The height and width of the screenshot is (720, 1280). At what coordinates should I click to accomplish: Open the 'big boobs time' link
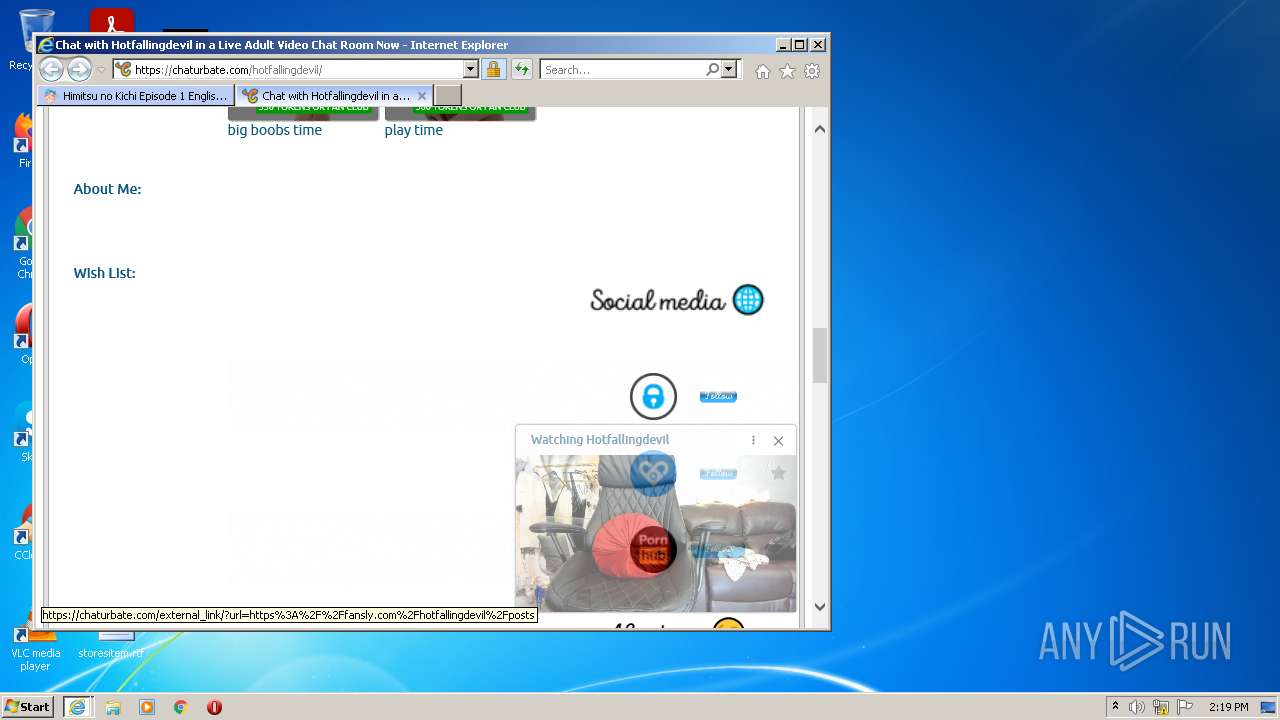(x=275, y=130)
